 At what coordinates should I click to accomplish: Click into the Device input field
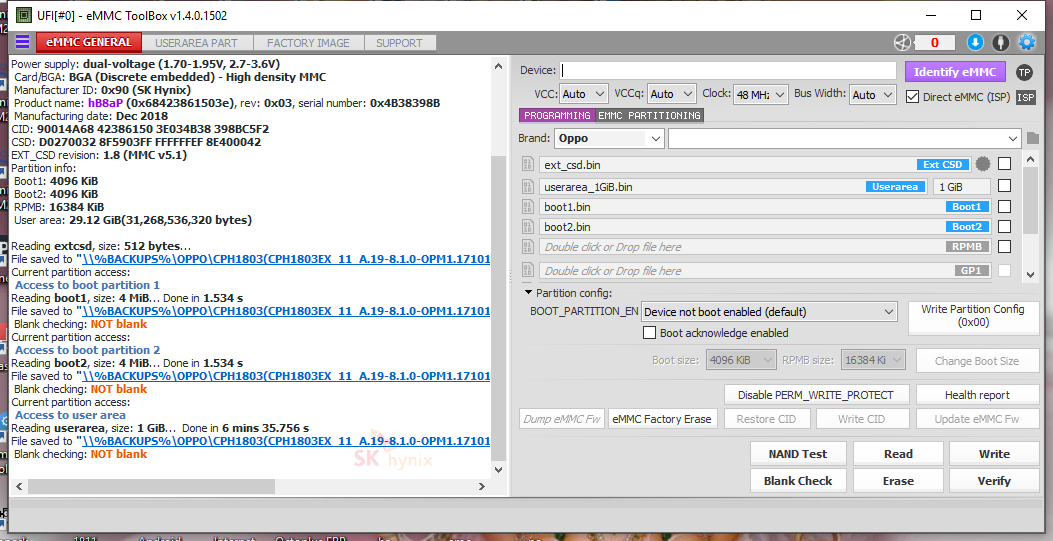[x=729, y=70]
